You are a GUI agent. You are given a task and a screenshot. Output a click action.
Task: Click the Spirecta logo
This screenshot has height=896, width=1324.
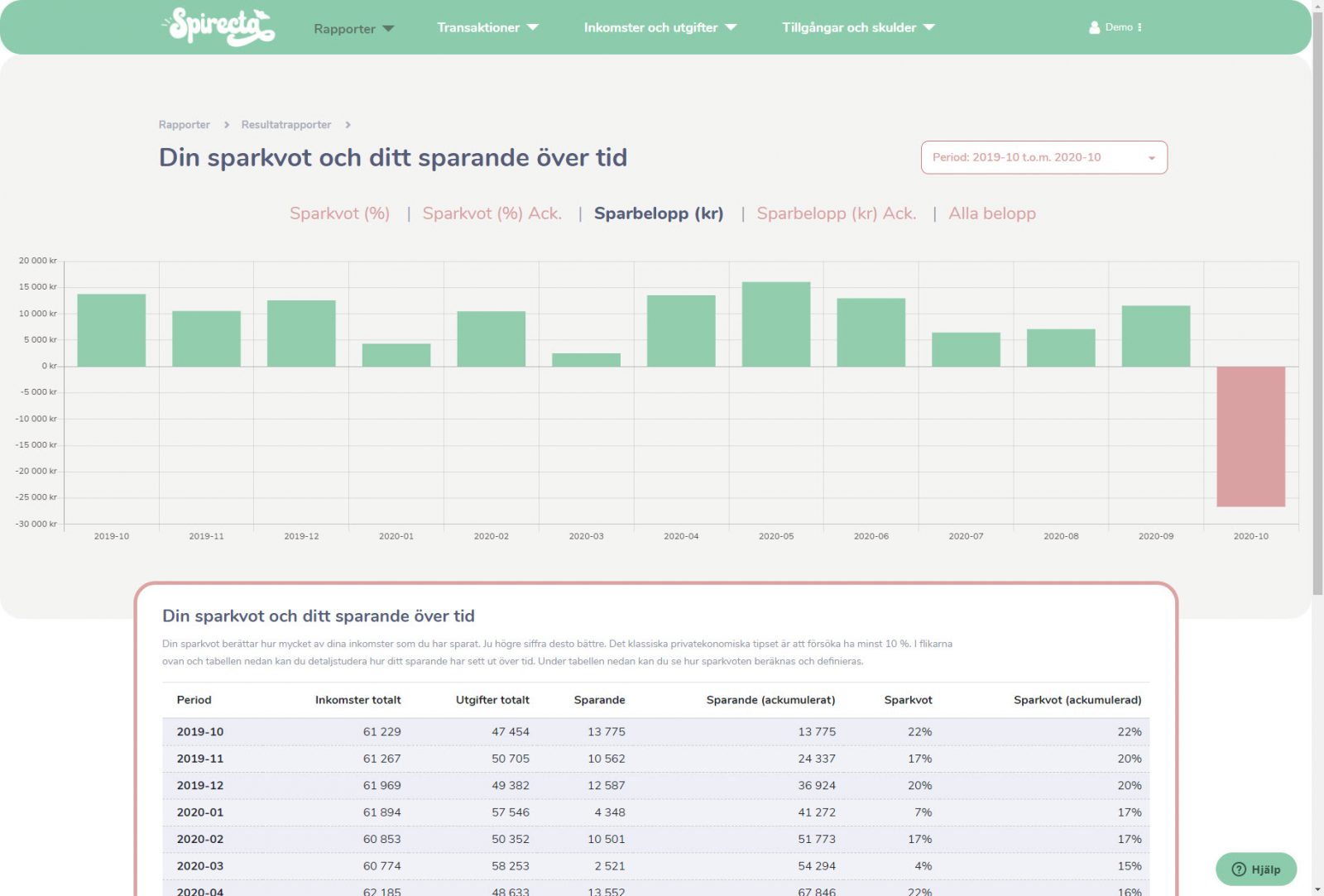219,26
